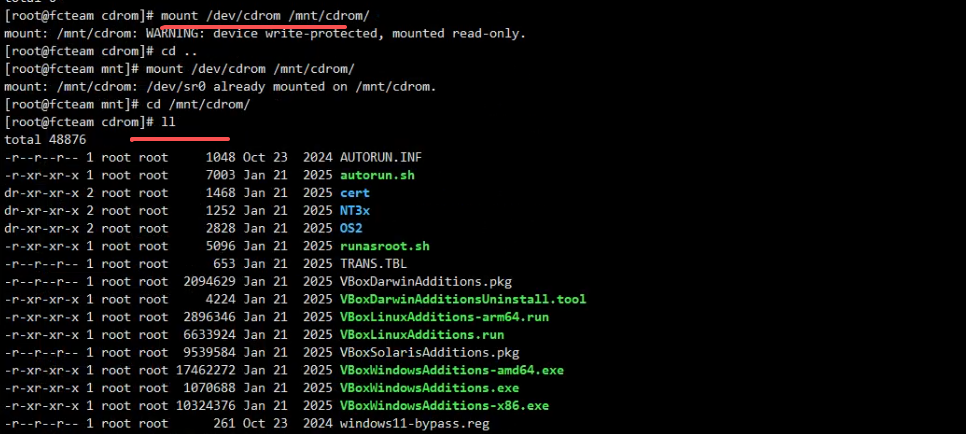Click file size 17462272
The image size is (966, 434).
206,371
